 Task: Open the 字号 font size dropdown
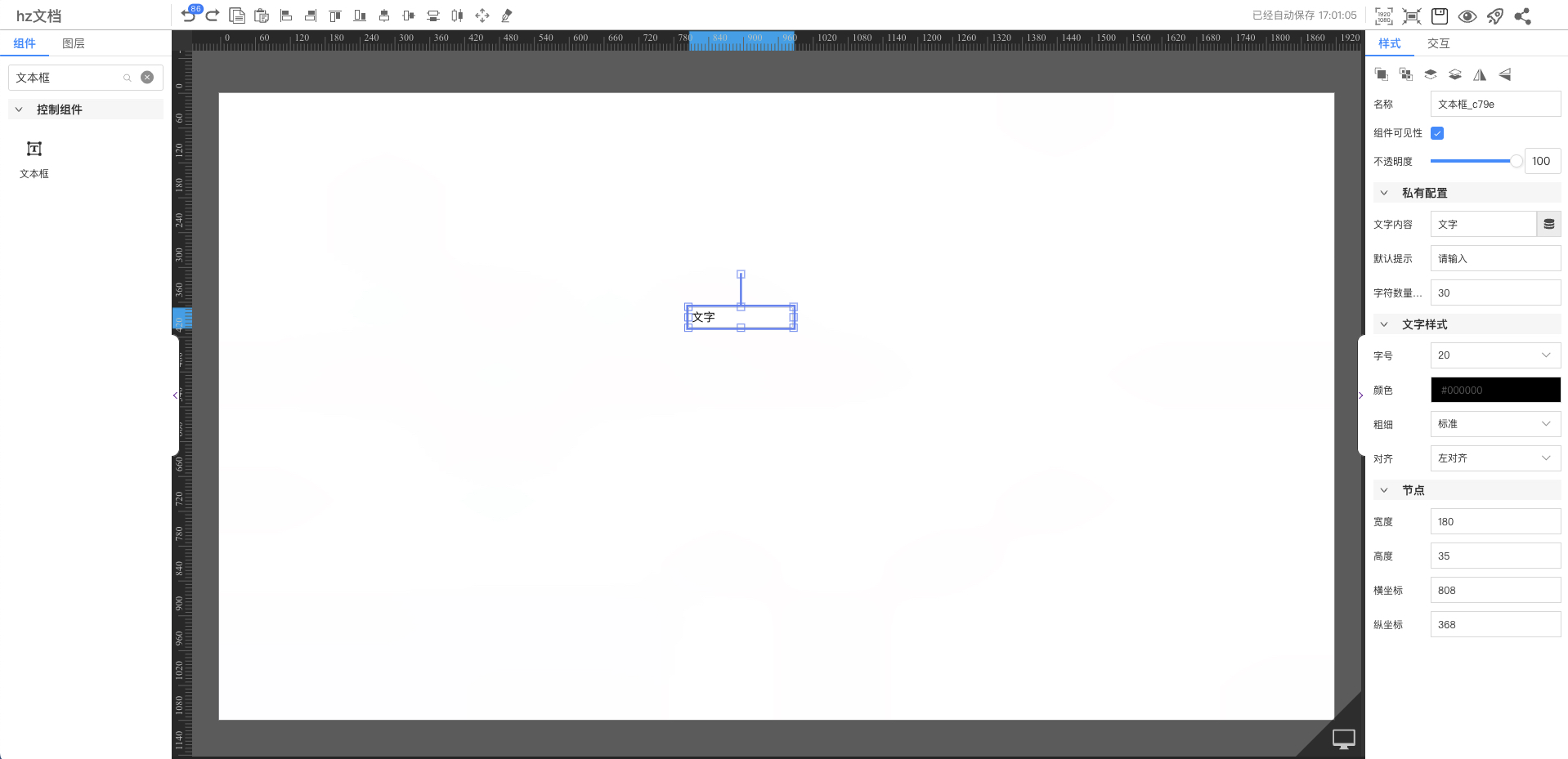tap(1495, 355)
